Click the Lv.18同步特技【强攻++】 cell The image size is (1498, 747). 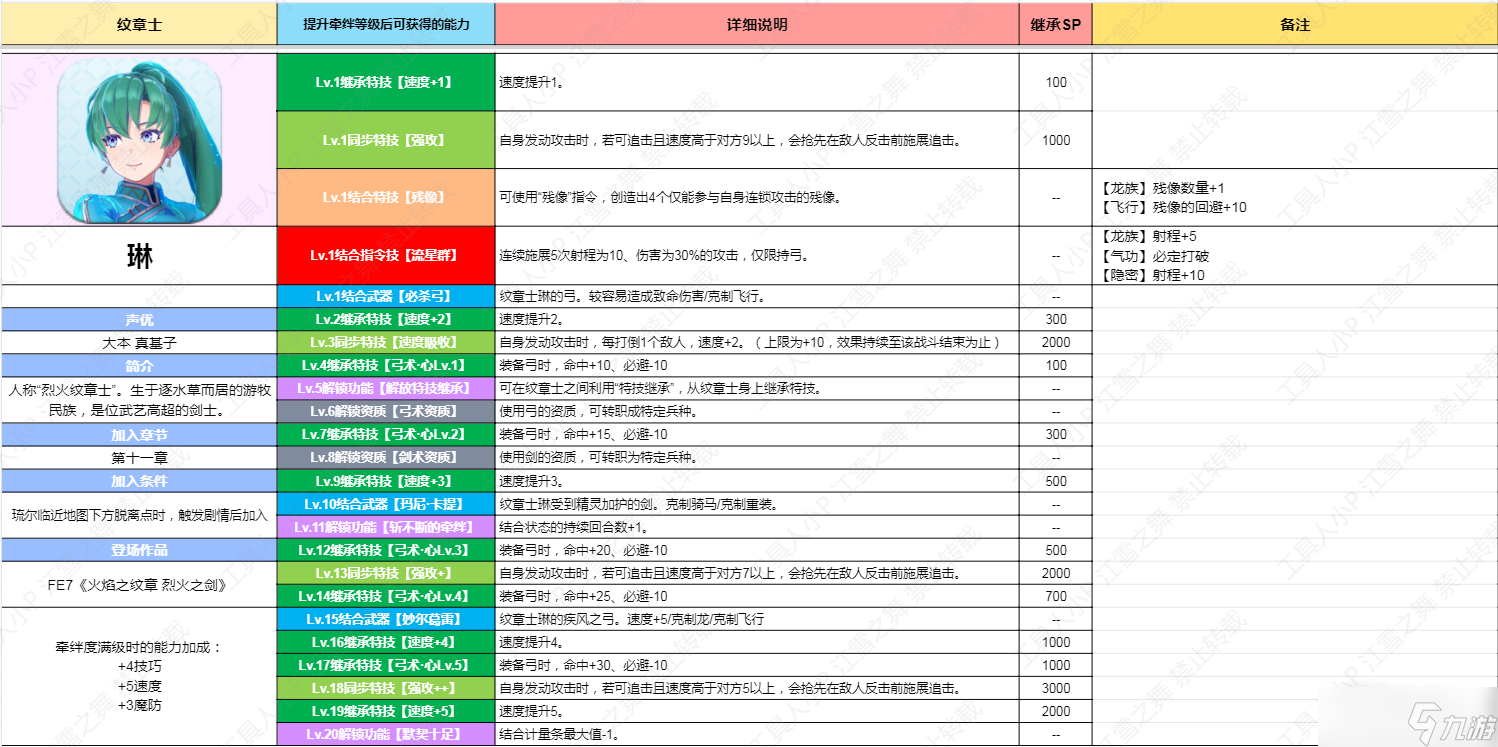click(386, 688)
